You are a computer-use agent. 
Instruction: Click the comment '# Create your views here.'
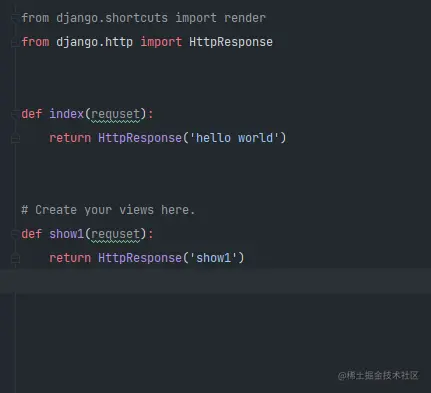(x=108, y=210)
